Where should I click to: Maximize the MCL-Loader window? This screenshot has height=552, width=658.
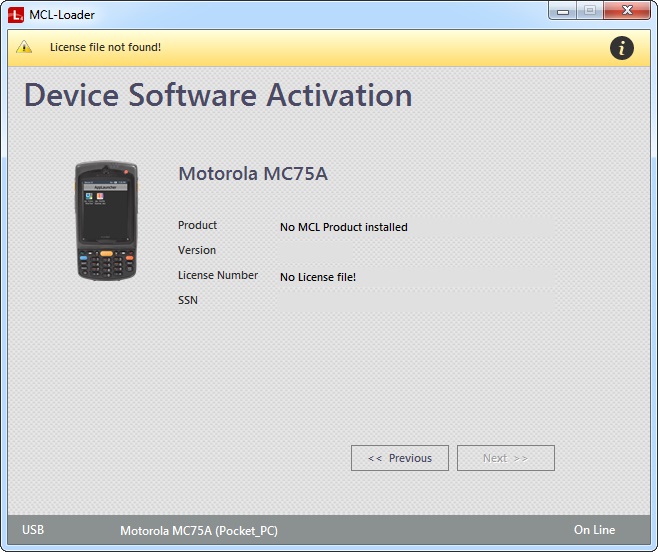click(x=590, y=11)
